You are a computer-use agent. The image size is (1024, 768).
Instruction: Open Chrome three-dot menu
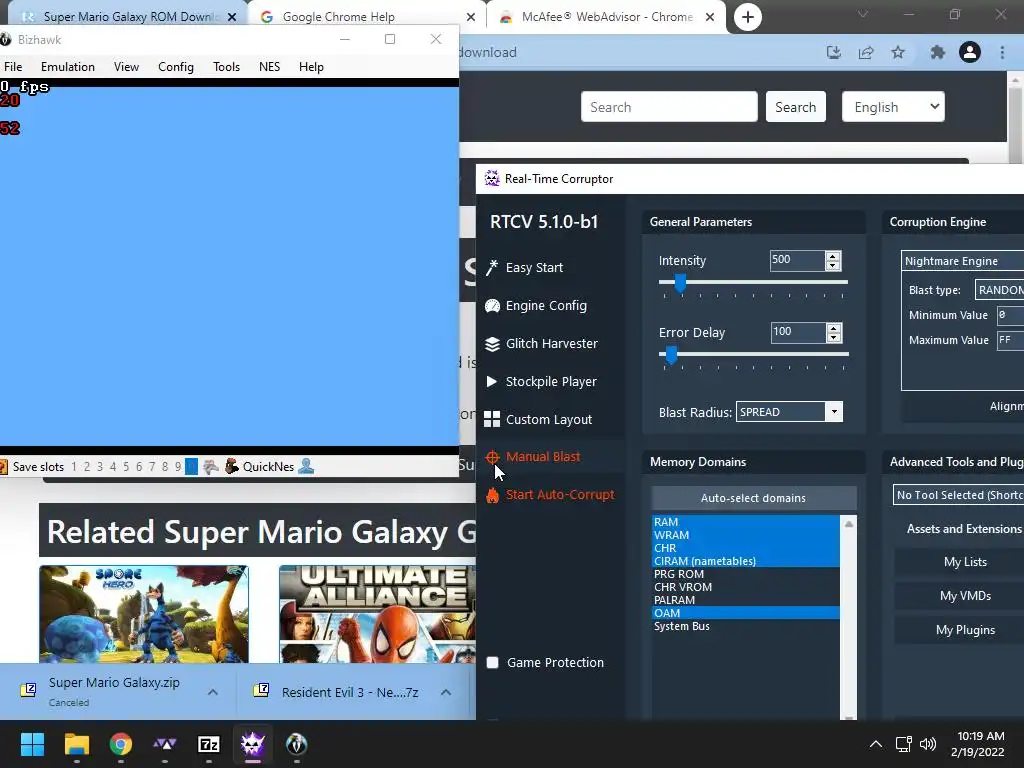[x=1002, y=52]
